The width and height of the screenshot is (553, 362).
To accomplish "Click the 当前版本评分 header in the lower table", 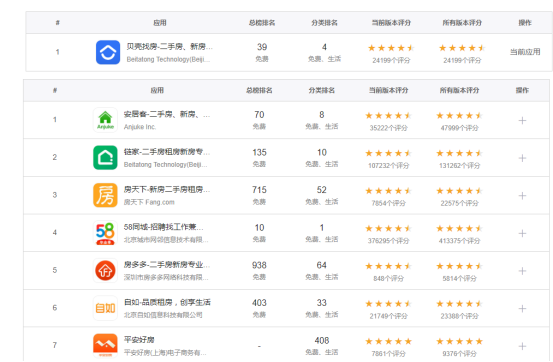I will [x=389, y=90].
